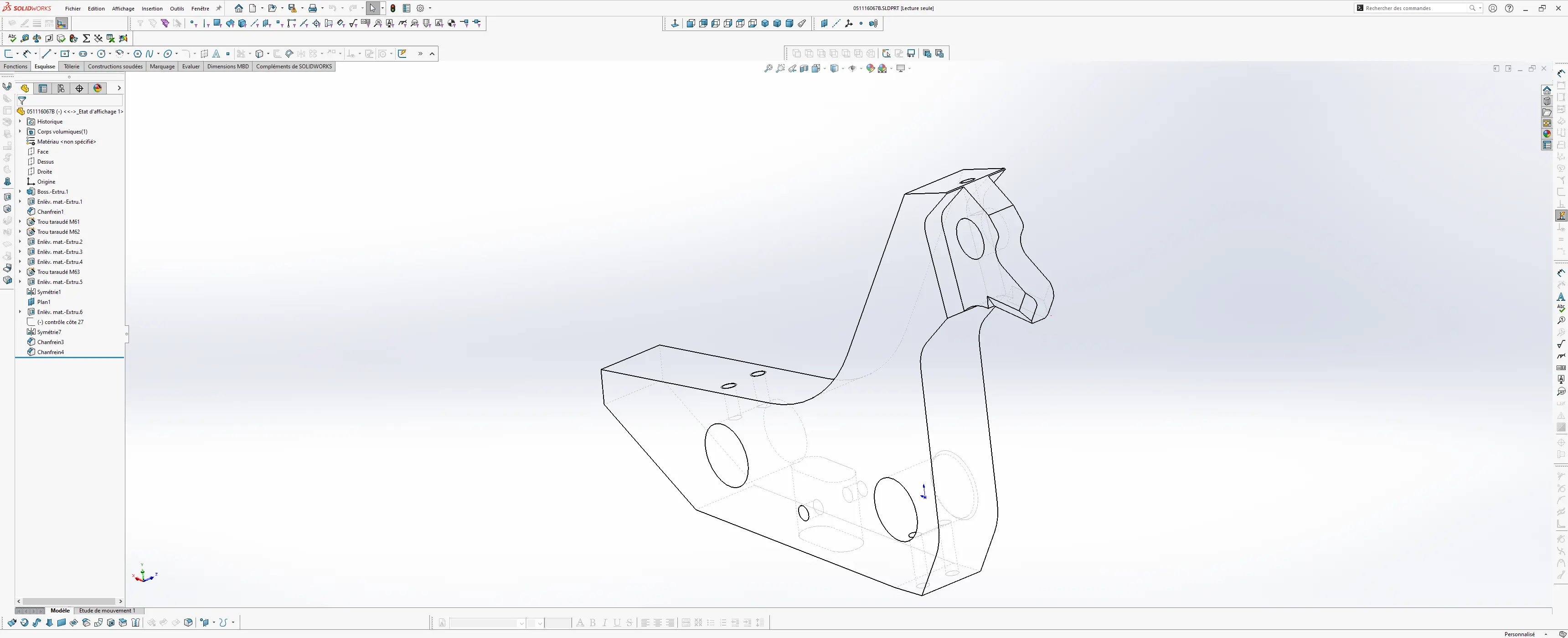Screen dimensions: 1568x638
Task: Switch to the Tôlerie tab
Action: tap(72, 67)
